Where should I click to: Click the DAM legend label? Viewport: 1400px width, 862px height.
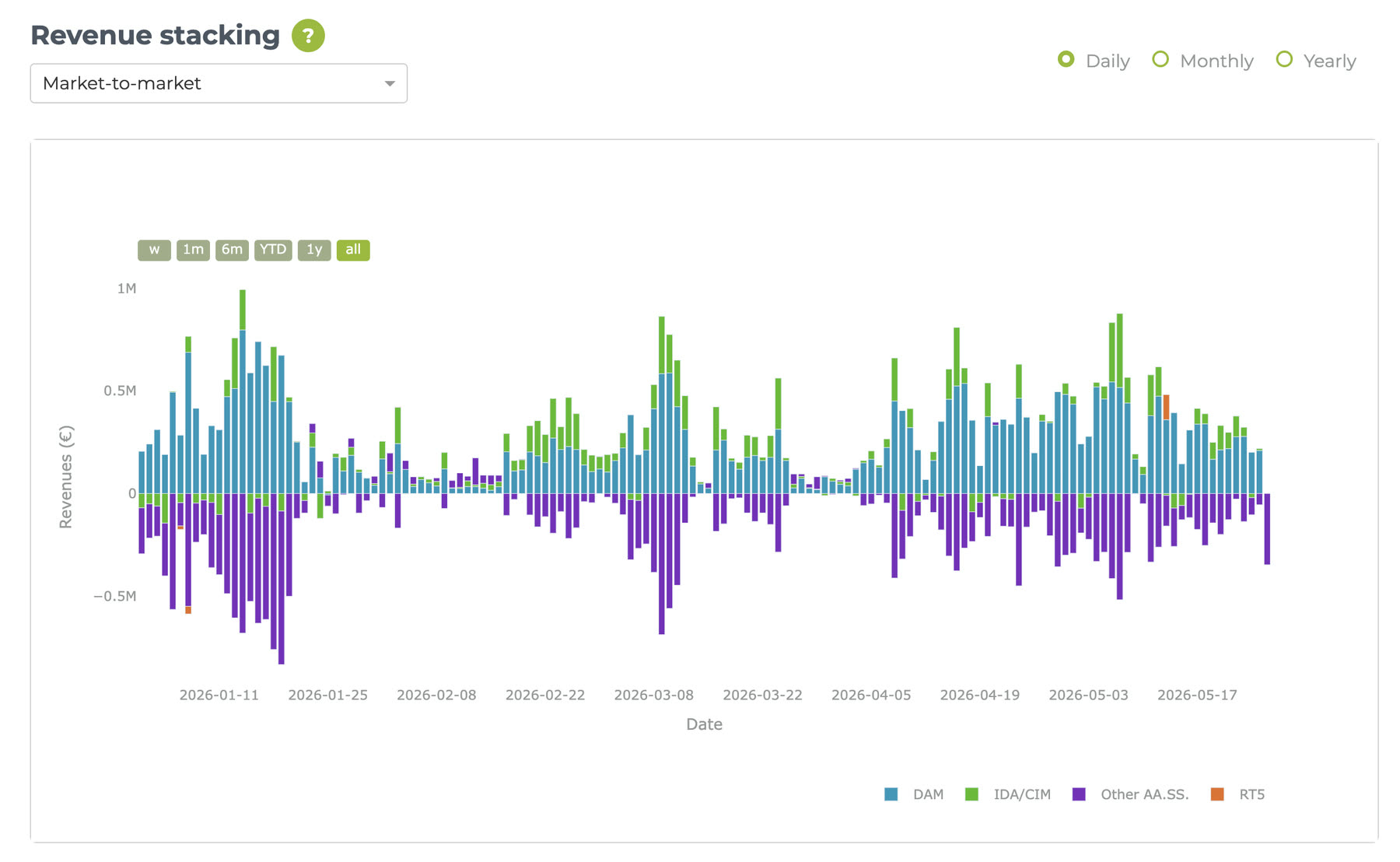coord(929,794)
